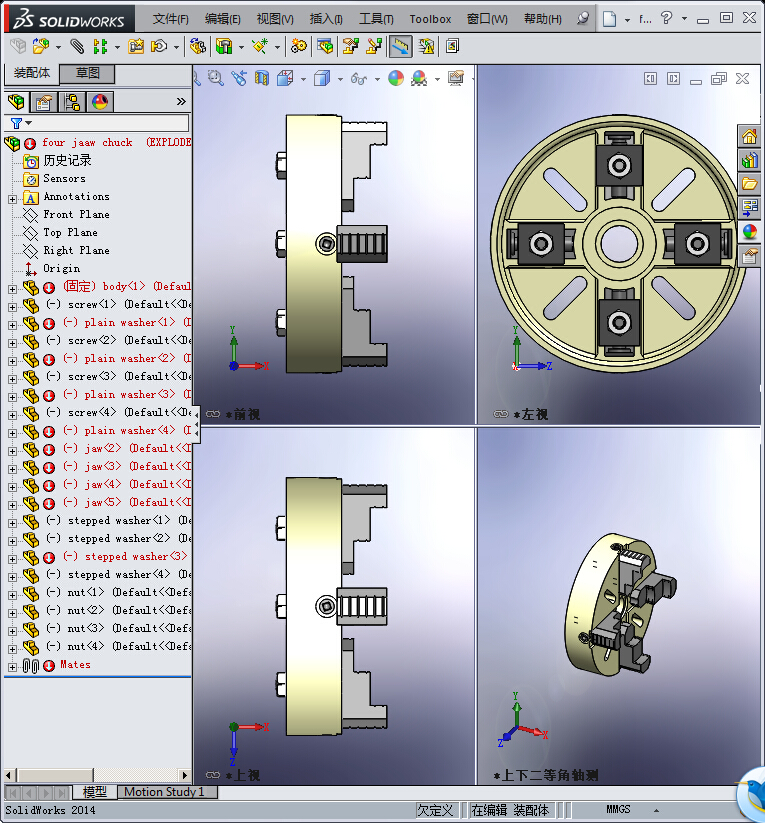Click the Zoom to Area magnifier icon
The height and width of the screenshot is (823, 765).
pos(215,78)
